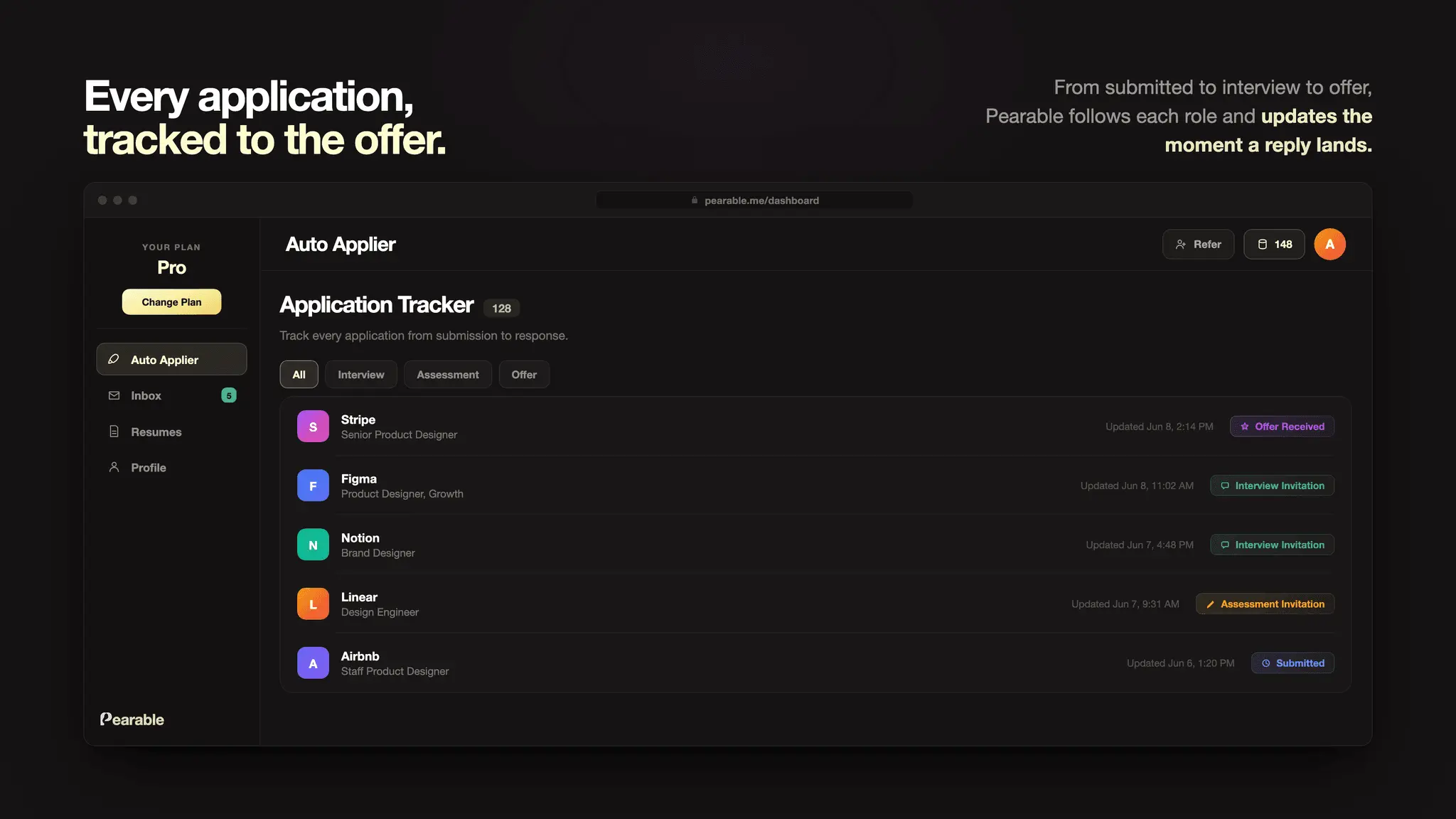The image size is (1456, 819).
Task: Click the Airbnb A company logo
Action: pos(313,663)
